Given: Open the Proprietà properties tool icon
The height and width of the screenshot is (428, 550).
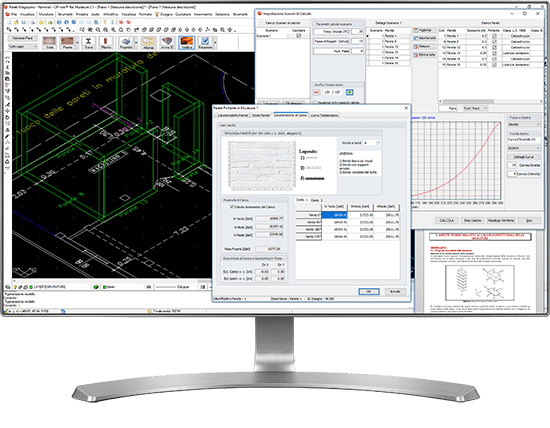Looking at the screenshot, I should 126,42.
